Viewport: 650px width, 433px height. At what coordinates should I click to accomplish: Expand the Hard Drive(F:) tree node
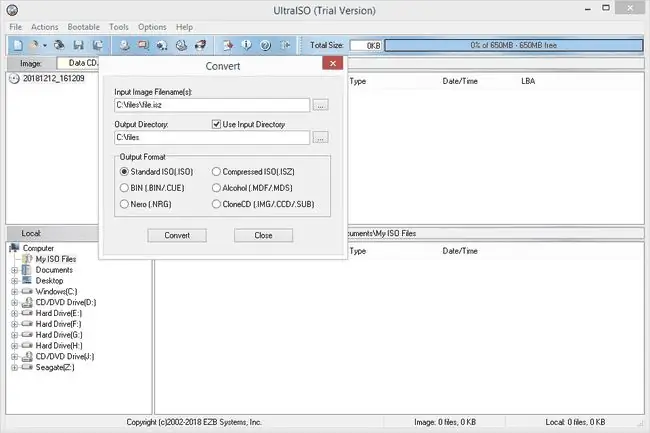pos(15,324)
